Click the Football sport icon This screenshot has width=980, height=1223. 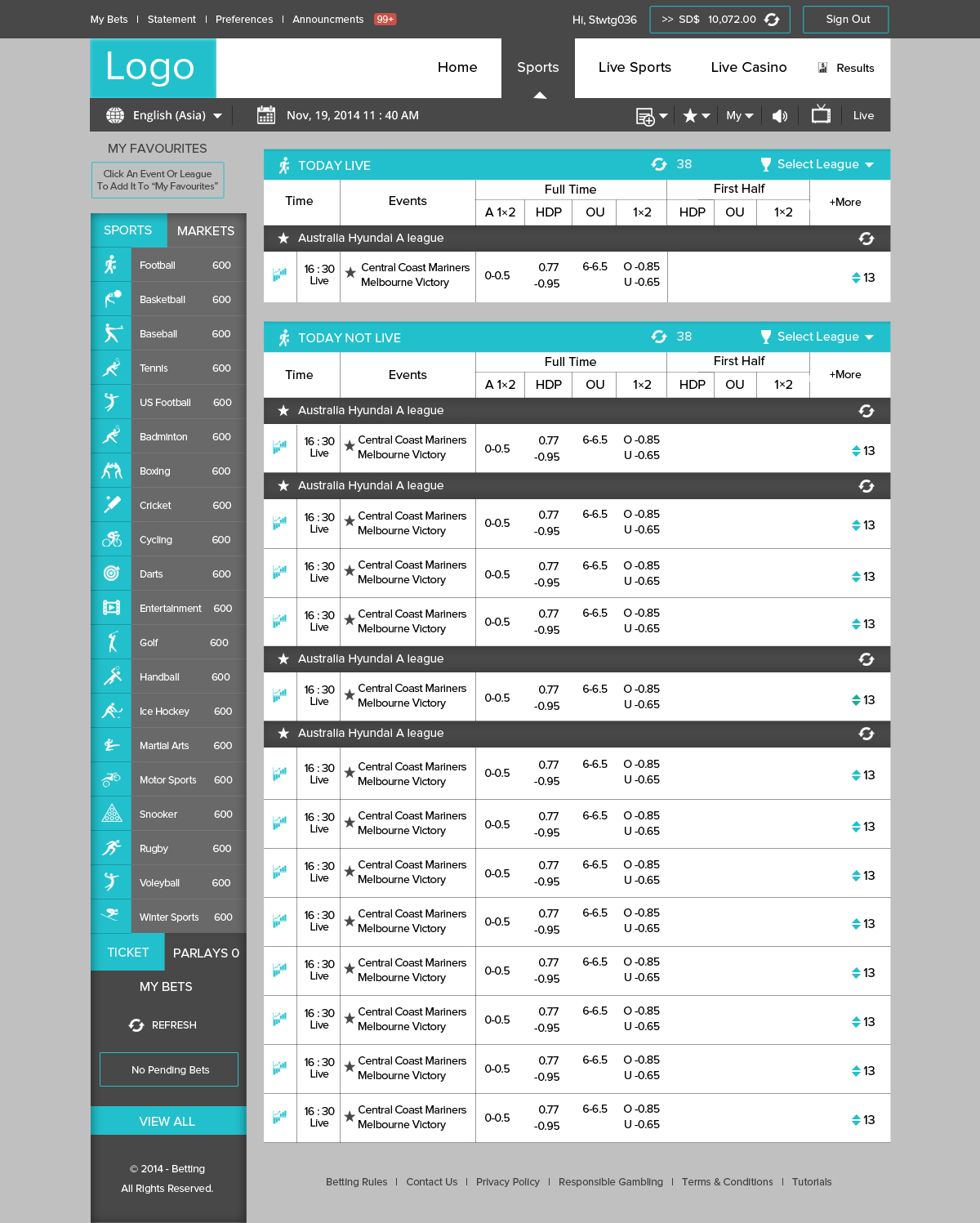click(x=111, y=265)
